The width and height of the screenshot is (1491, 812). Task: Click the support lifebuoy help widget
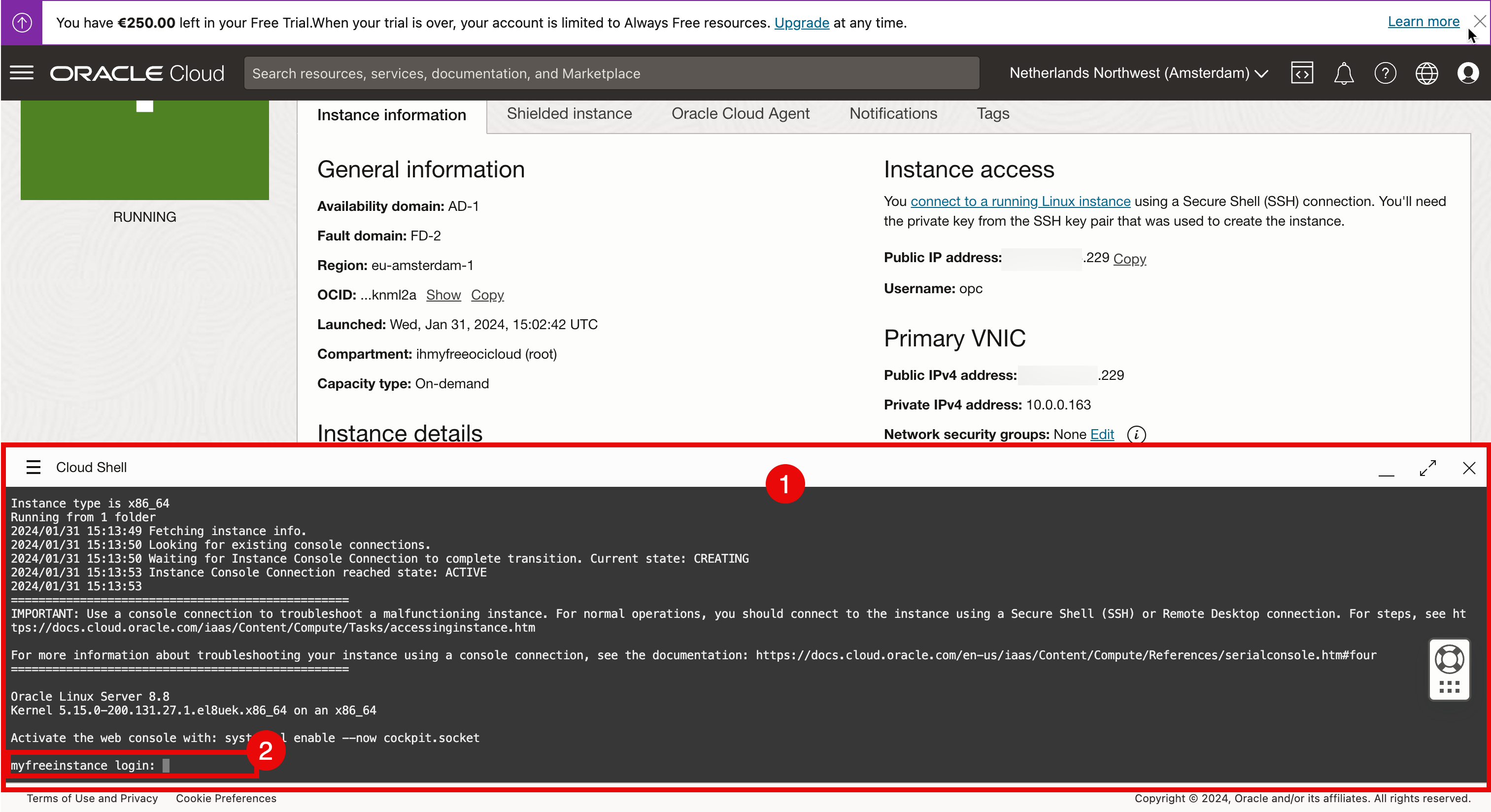1449,659
